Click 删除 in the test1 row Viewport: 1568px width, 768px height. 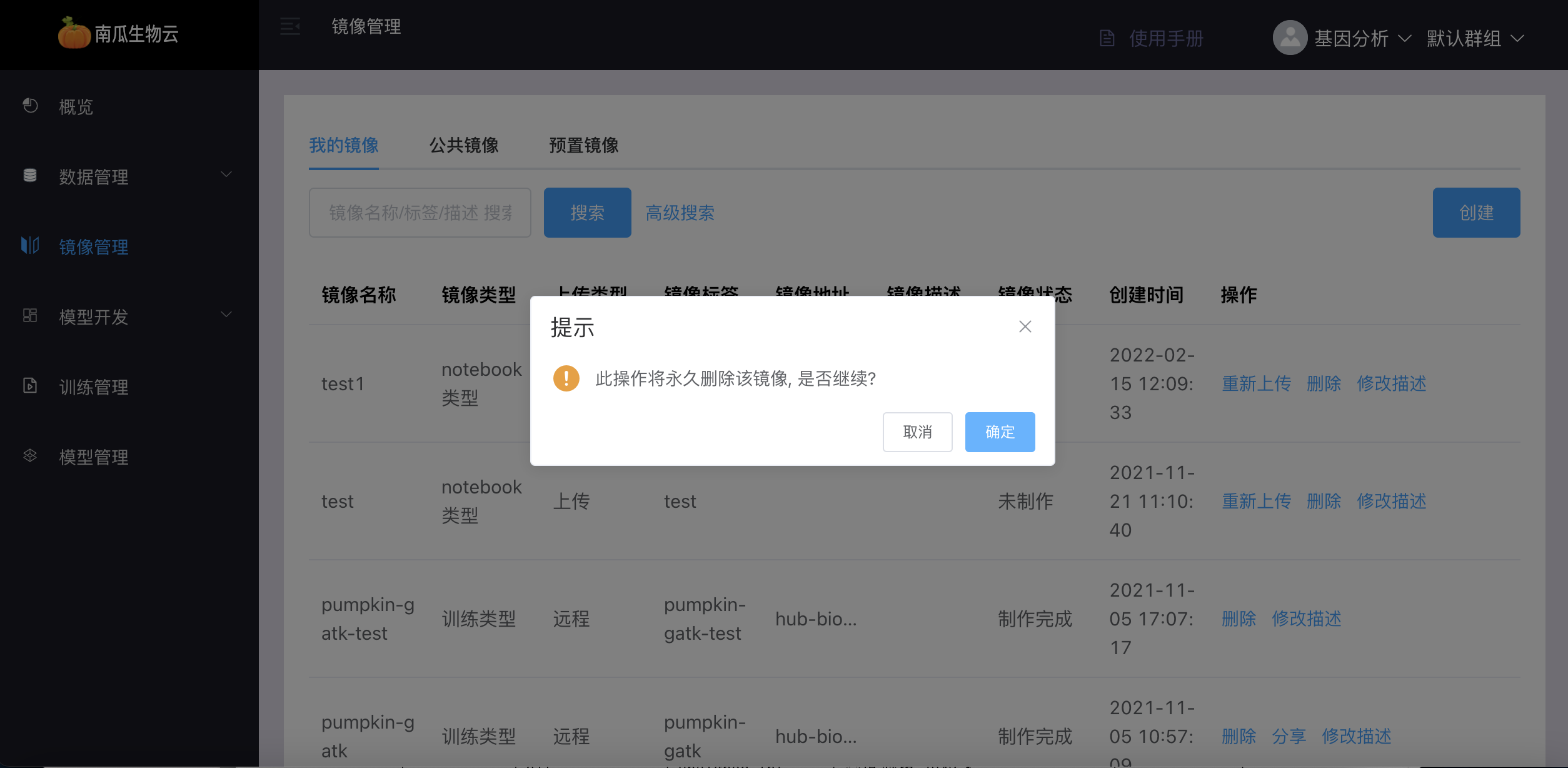click(1324, 383)
